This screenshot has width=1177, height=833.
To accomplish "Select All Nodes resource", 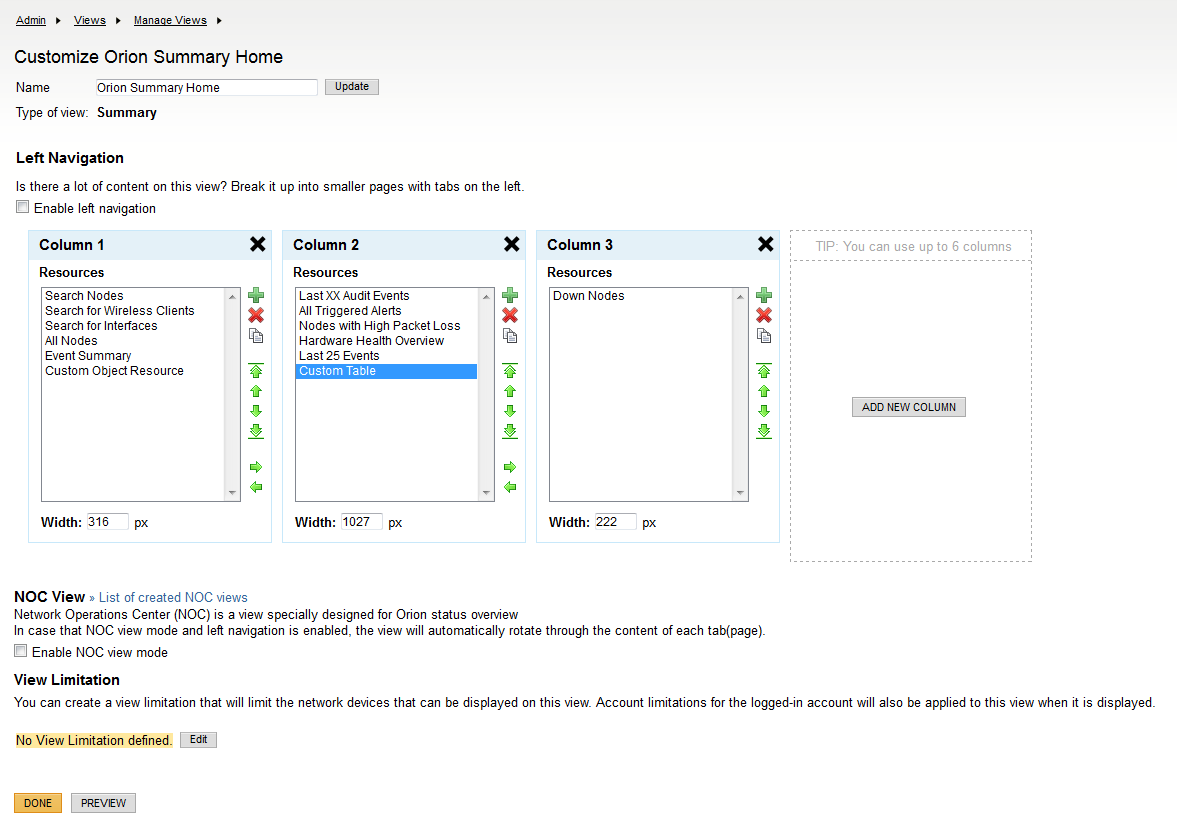I will (x=134, y=341).
